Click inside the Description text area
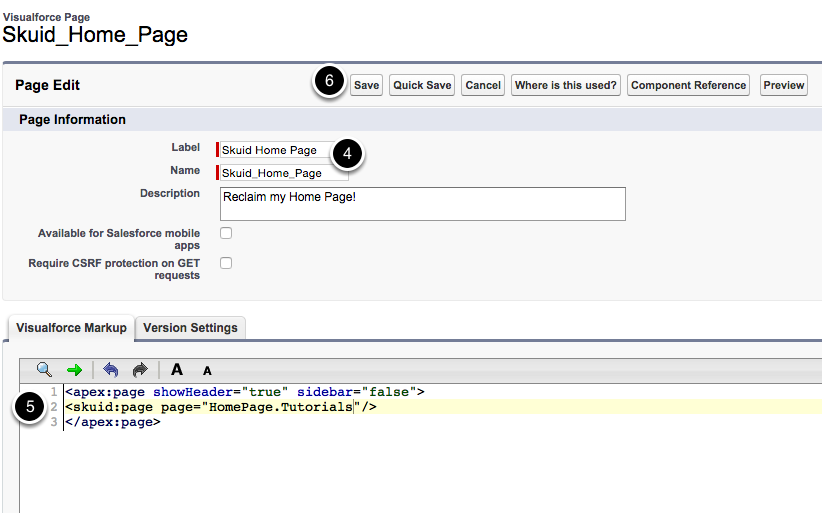Image resolution: width=822 pixels, height=513 pixels. [422, 203]
